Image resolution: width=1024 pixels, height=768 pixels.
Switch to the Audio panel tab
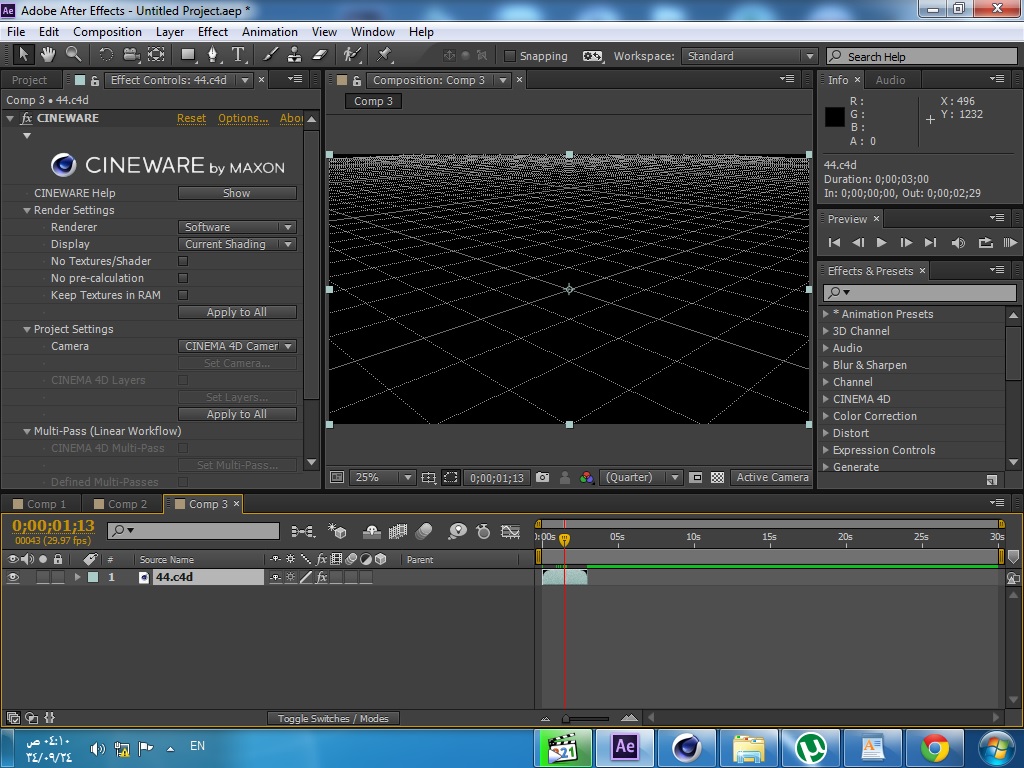[890, 80]
